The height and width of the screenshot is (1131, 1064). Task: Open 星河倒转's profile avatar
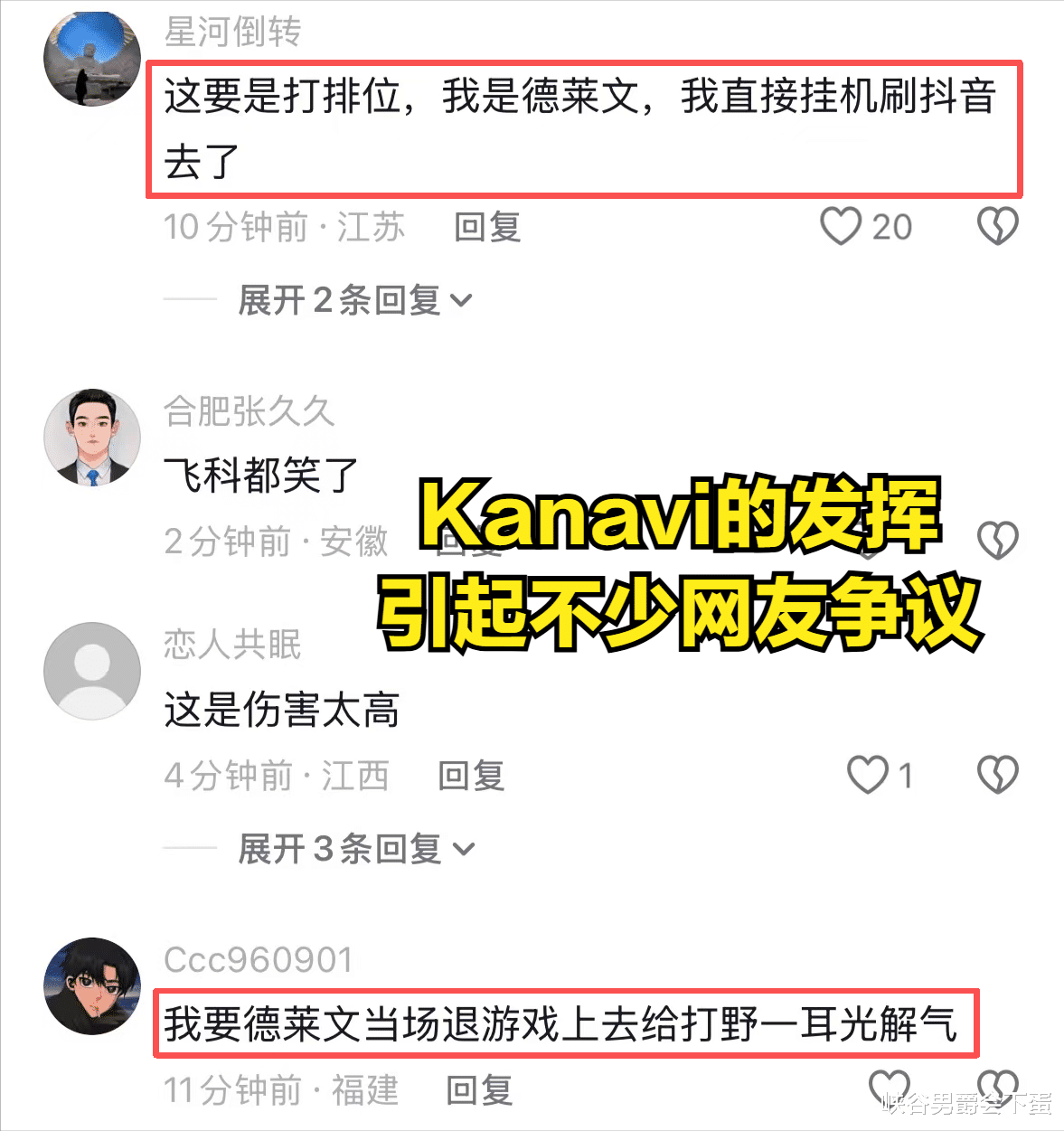(x=92, y=58)
